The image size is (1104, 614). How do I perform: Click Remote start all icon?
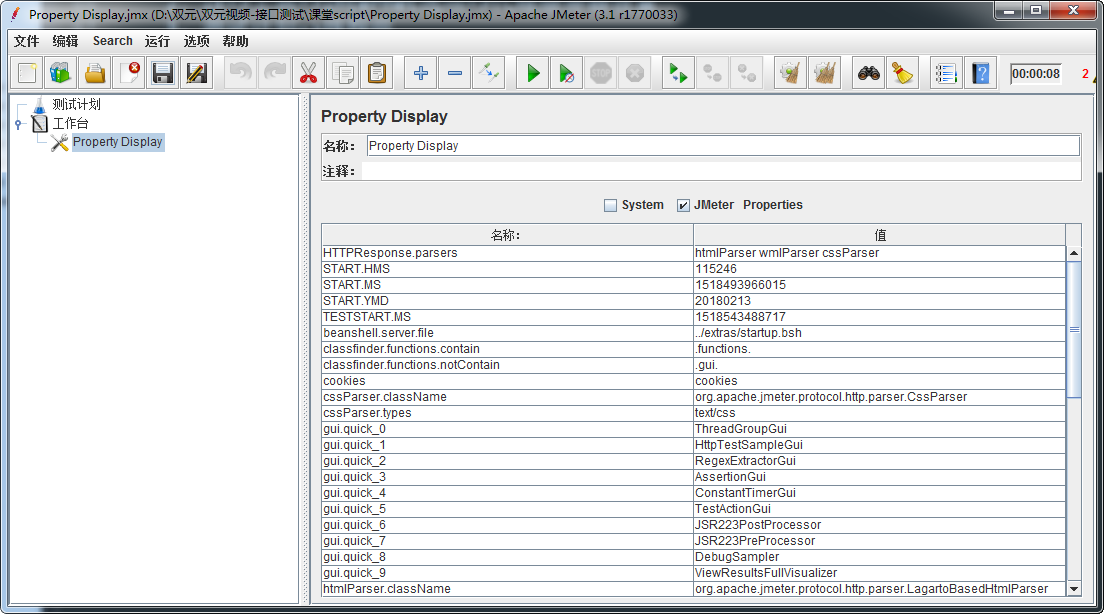pyautogui.click(x=679, y=73)
